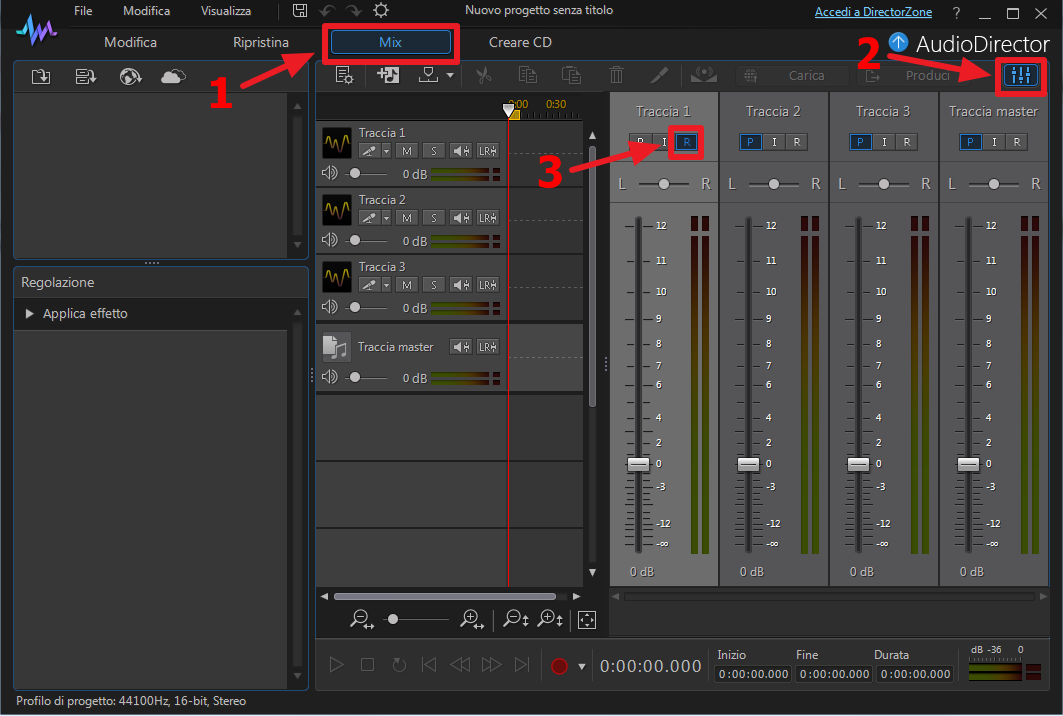Enable R mode on Traccia 3 mixer

click(906, 142)
